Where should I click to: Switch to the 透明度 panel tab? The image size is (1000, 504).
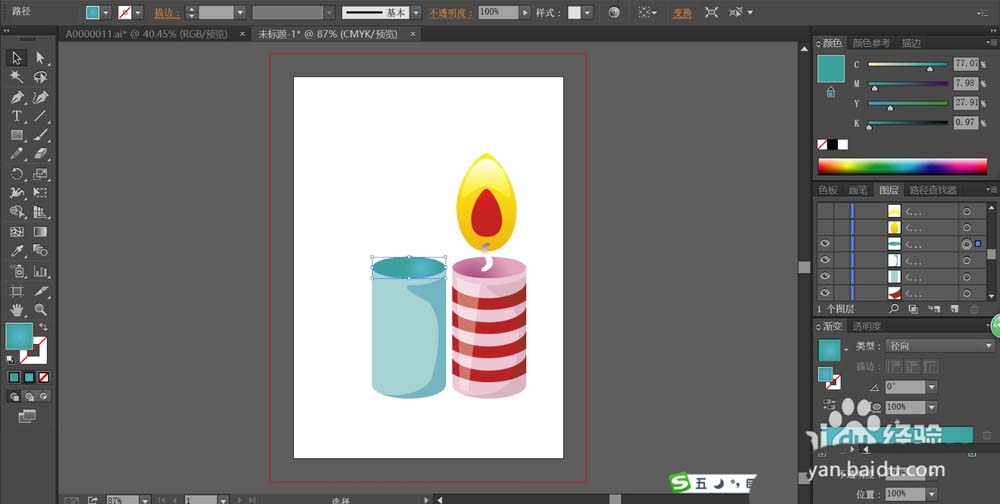[x=867, y=326]
